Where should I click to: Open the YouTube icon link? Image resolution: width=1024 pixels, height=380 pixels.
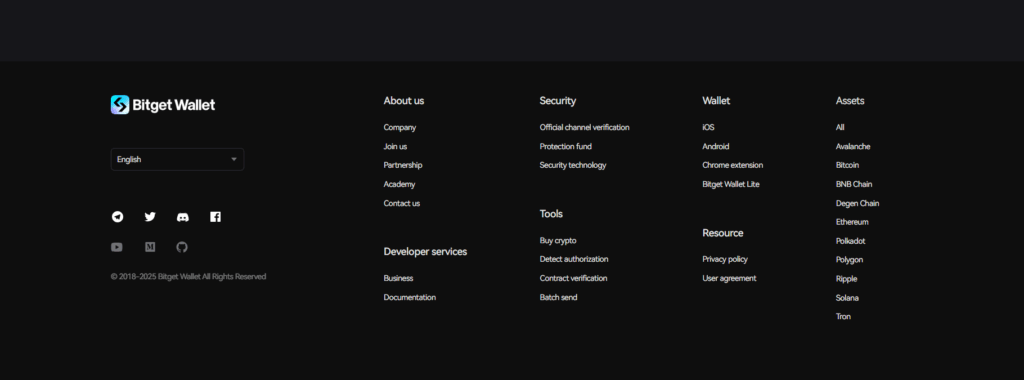pos(117,247)
